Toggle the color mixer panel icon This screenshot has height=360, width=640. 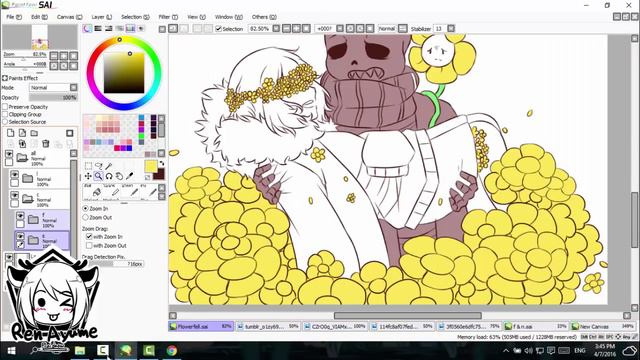tap(120, 29)
